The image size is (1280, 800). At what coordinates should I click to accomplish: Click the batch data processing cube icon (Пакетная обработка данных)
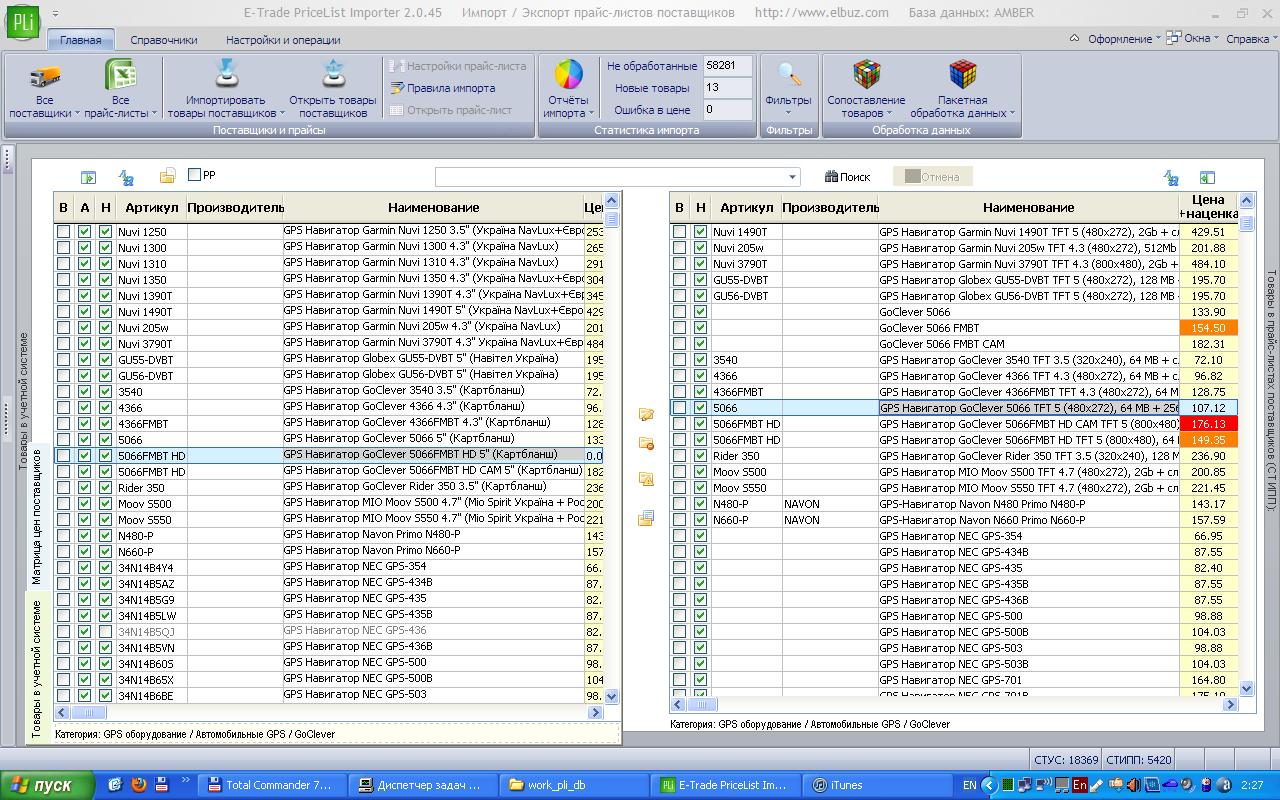pos(962,75)
